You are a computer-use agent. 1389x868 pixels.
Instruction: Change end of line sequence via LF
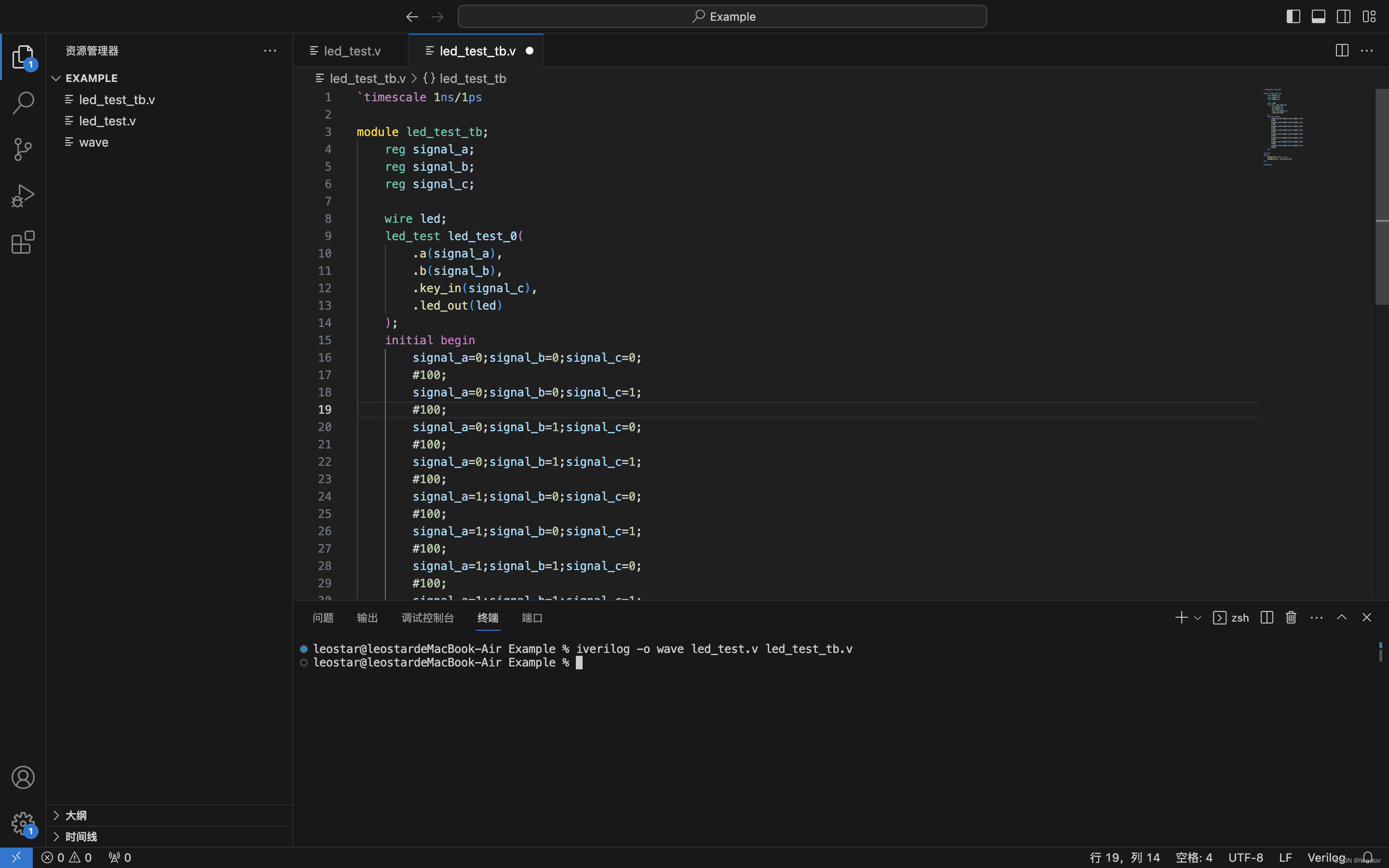pyautogui.click(x=1285, y=857)
